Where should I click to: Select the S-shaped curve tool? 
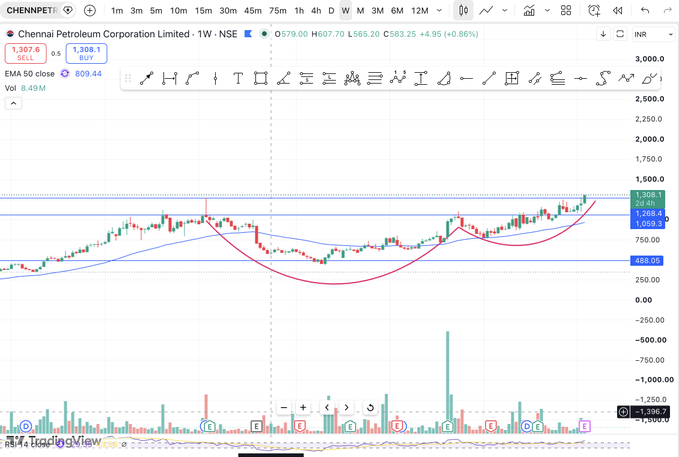603,78
